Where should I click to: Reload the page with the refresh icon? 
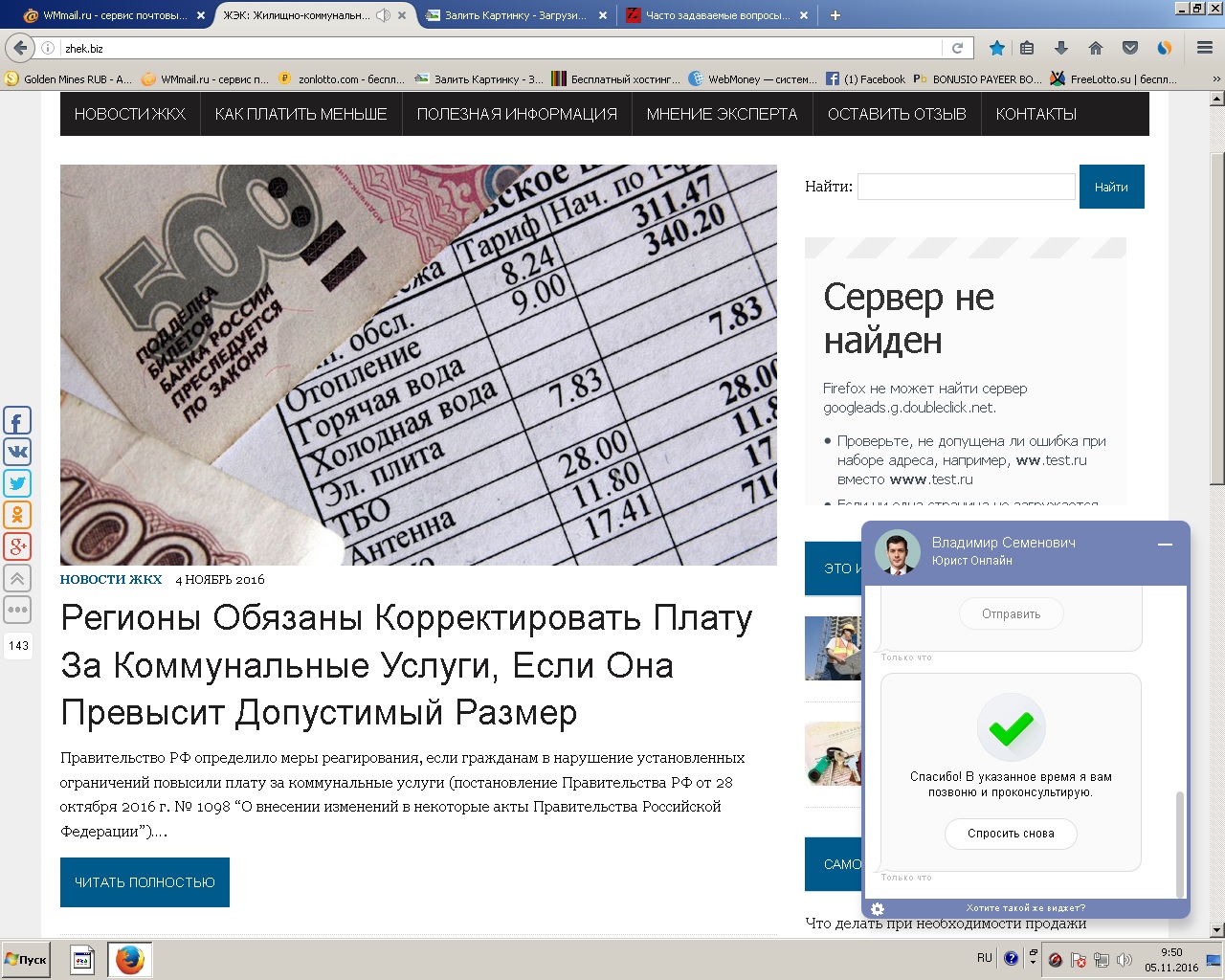click(x=957, y=48)
